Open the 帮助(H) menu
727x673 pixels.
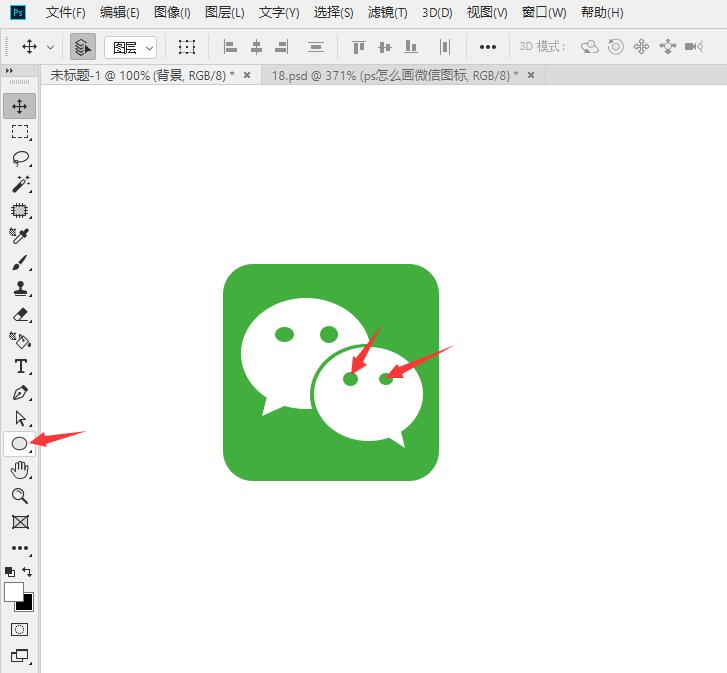(x=602, y=13)
